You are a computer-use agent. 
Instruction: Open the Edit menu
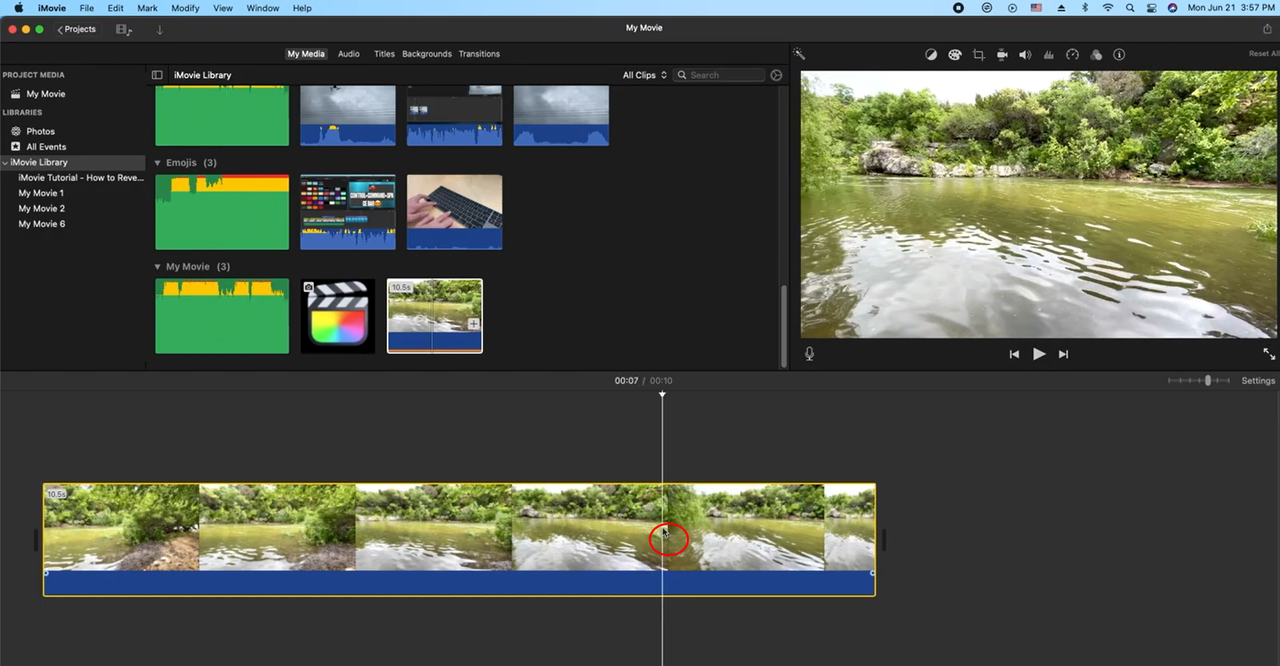pyautogui.click(x=116, y=8)
